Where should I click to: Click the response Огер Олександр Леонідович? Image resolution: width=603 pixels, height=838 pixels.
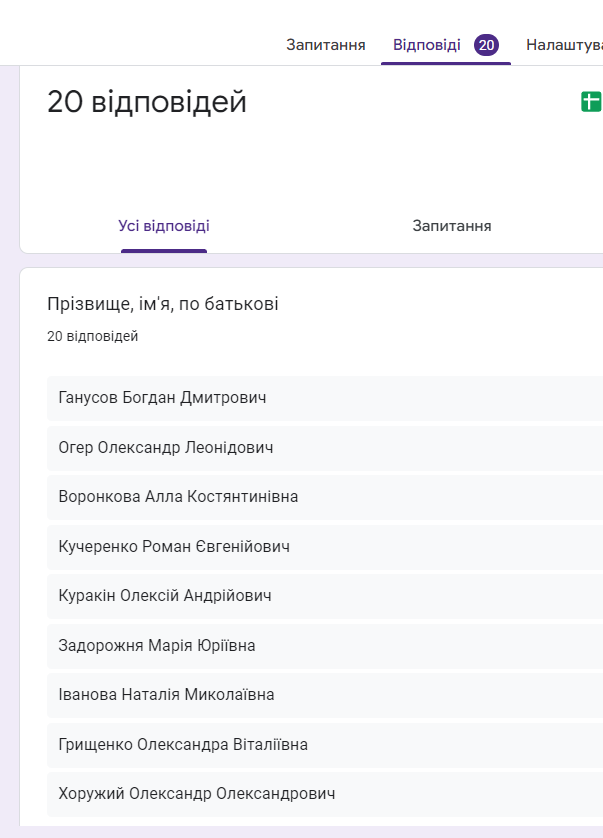(x=166, y=447)
